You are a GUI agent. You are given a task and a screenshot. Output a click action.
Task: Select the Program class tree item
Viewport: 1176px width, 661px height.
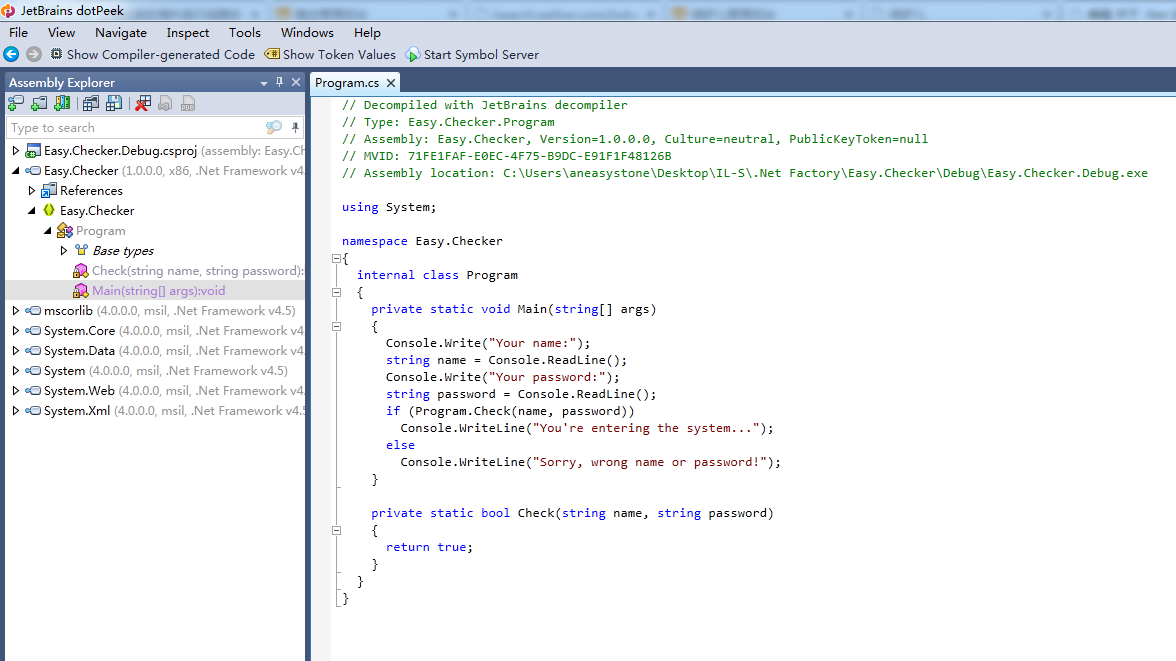pos(100,231)
